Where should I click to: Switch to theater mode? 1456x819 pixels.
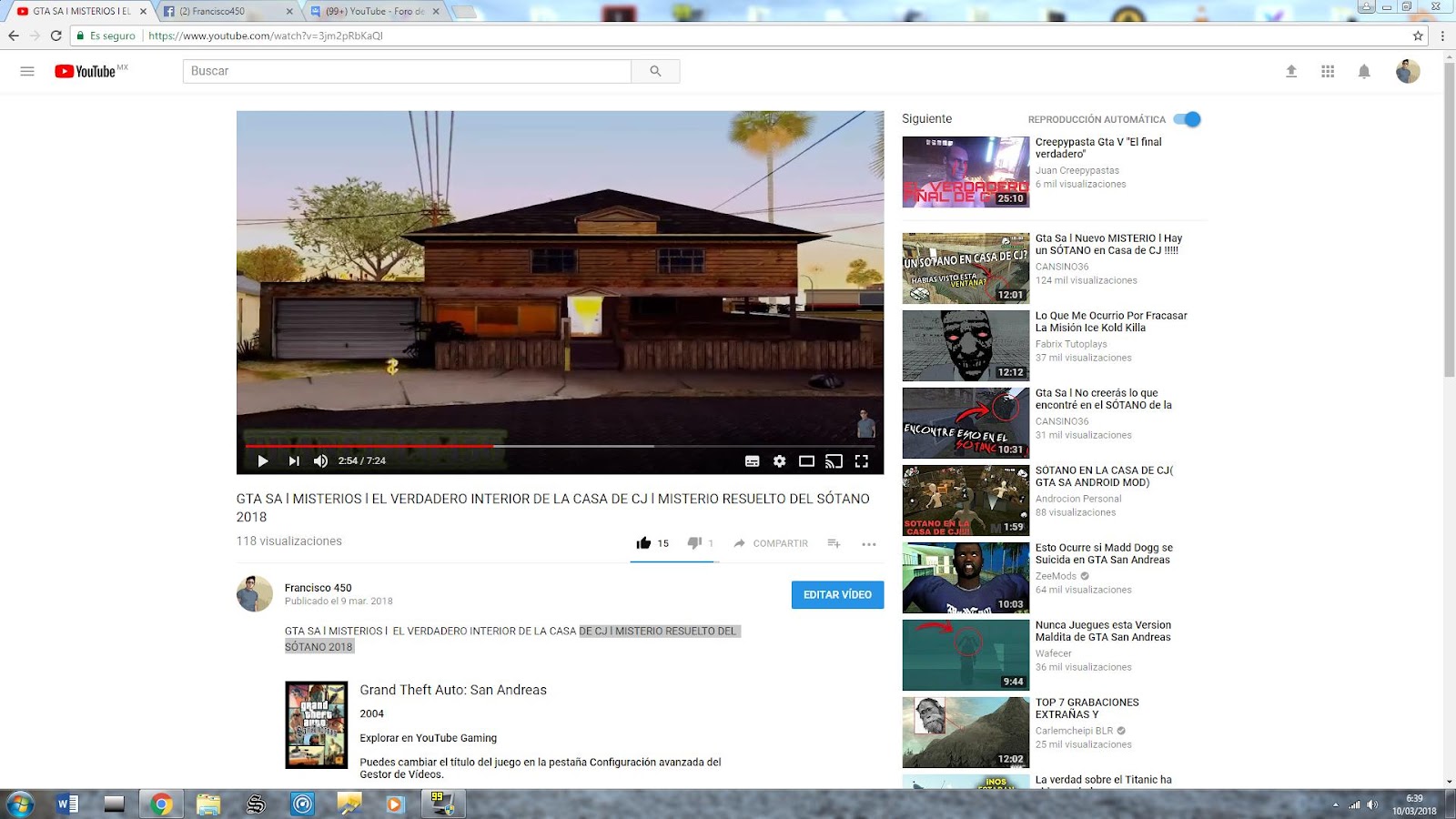click(806, 461)
